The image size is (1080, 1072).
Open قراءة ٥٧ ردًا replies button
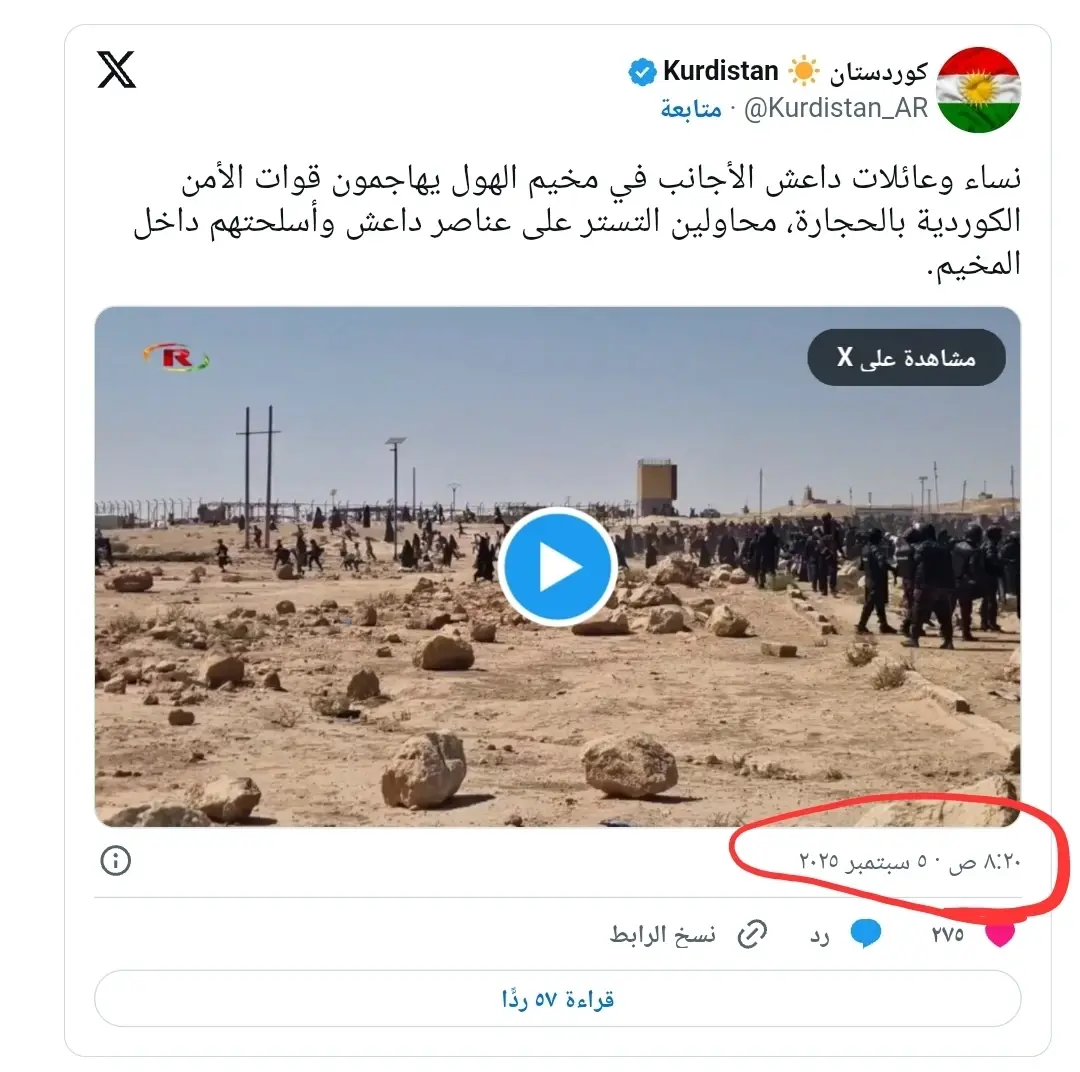pyautogui.click(x=557, y=998)
